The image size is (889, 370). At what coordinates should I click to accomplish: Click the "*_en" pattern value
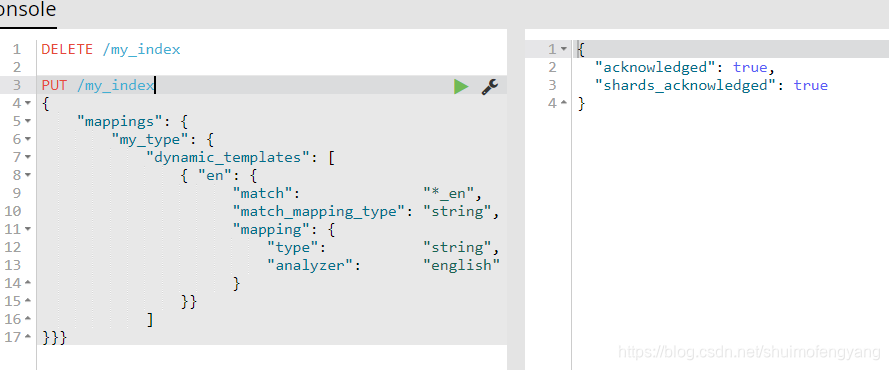pyautogui.click(x=448, y=194)
